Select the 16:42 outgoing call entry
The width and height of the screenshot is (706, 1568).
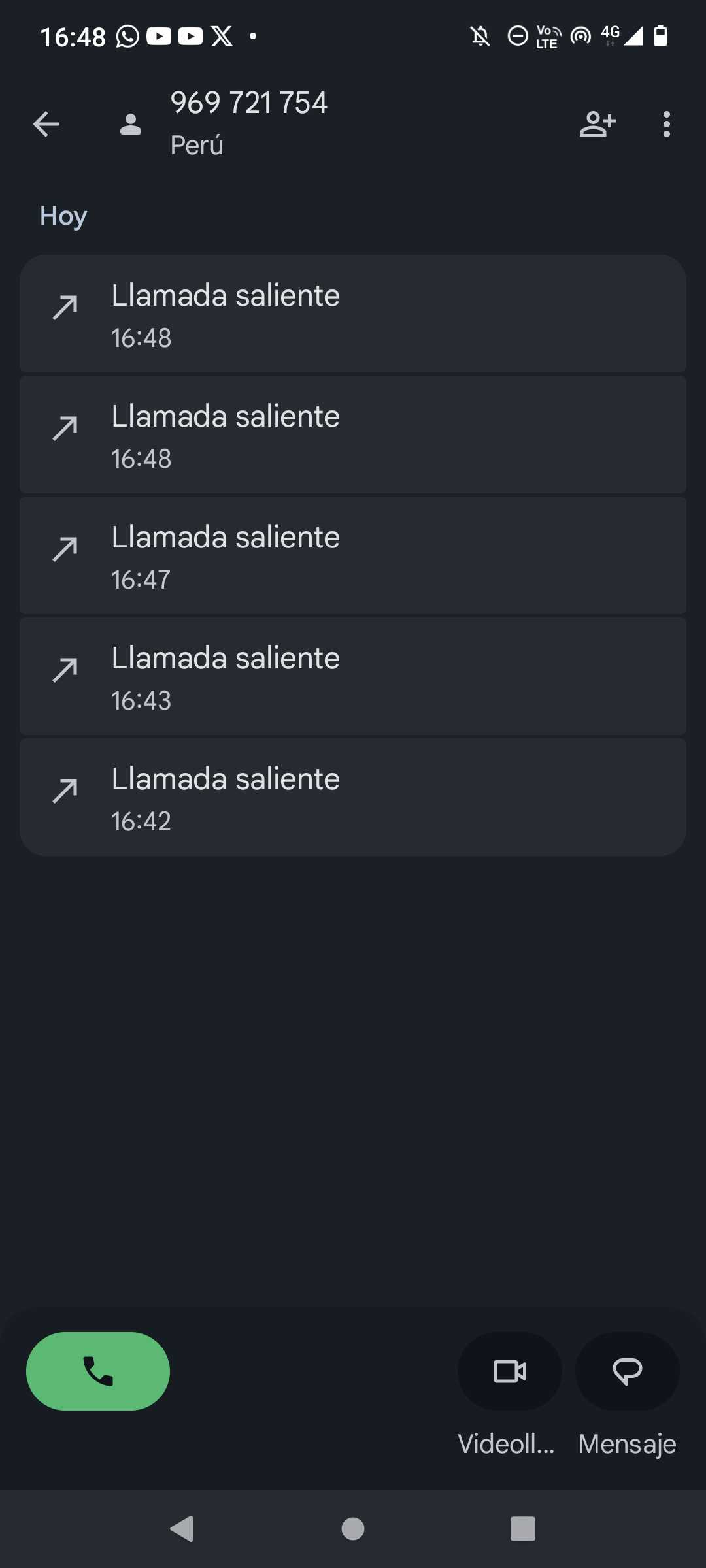[353, 798]
